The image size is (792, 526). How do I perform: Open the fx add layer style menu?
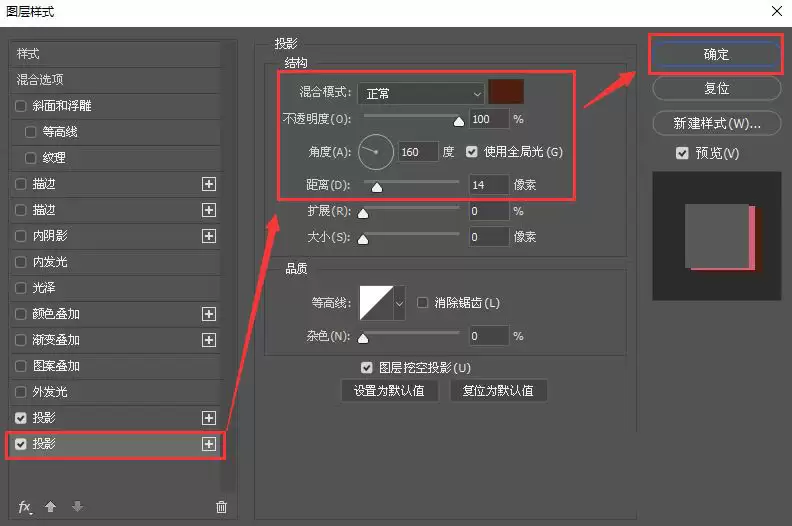click(x=25, y=507)
